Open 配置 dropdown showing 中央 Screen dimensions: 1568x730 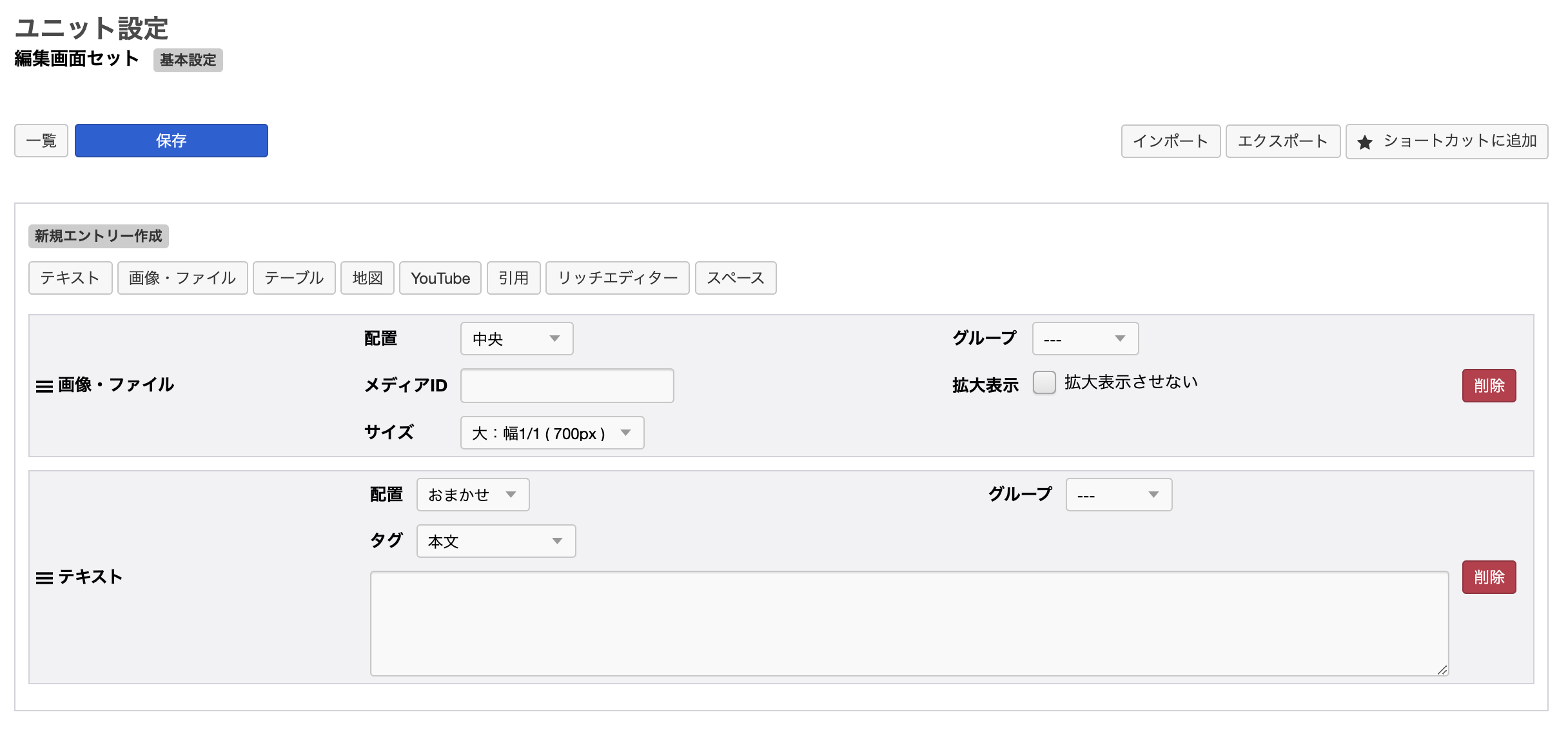click(x=516, y=339)
